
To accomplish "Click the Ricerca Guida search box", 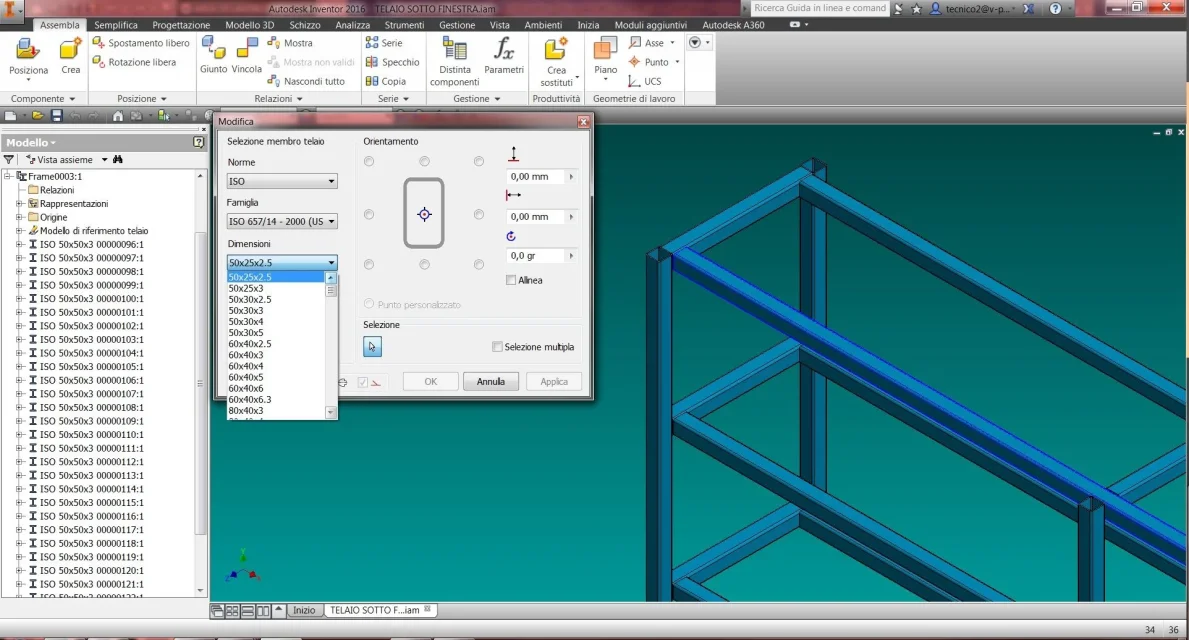I will point(820,8).
